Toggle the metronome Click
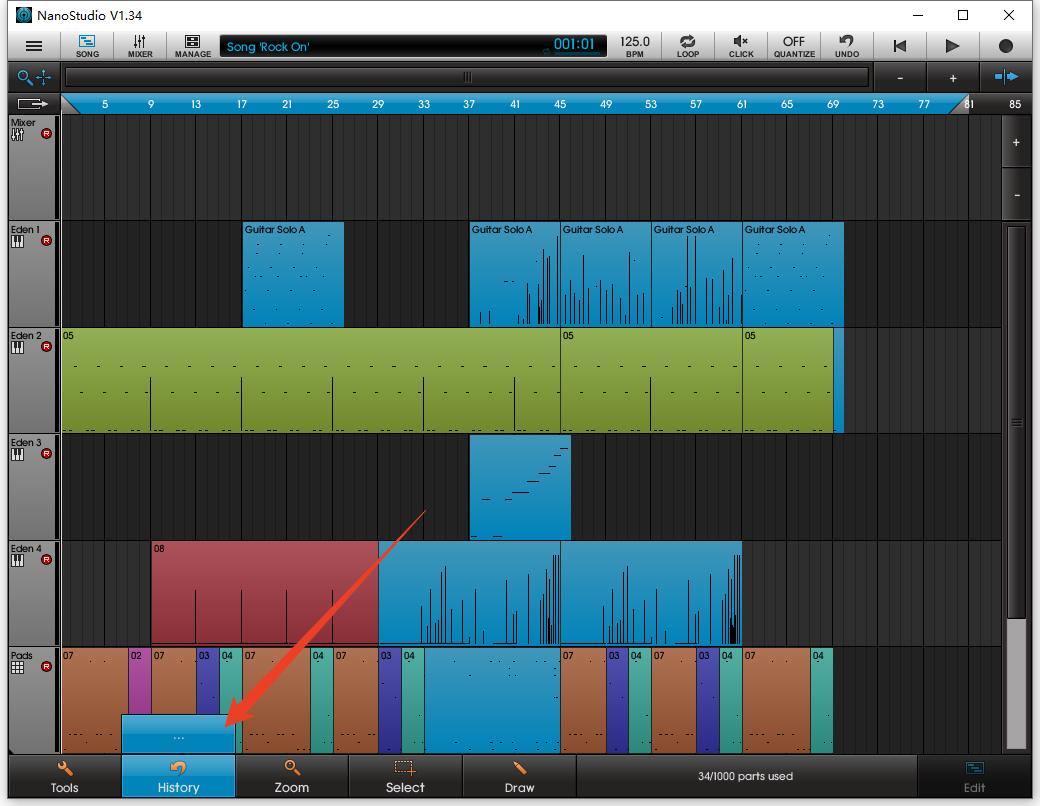The width and height of the screenshot is (1040, 806). 741,46
